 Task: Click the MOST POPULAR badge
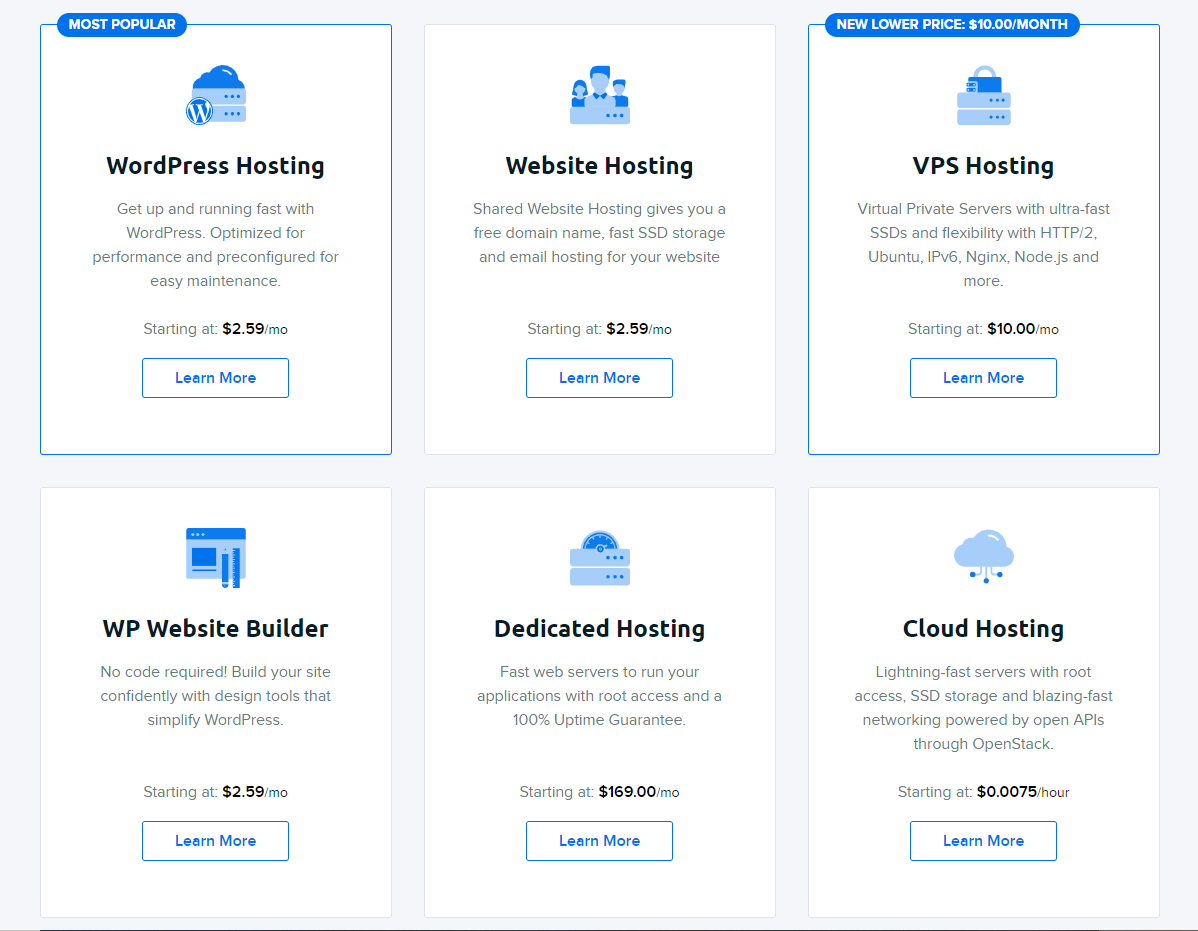click(x=122, y=24)
